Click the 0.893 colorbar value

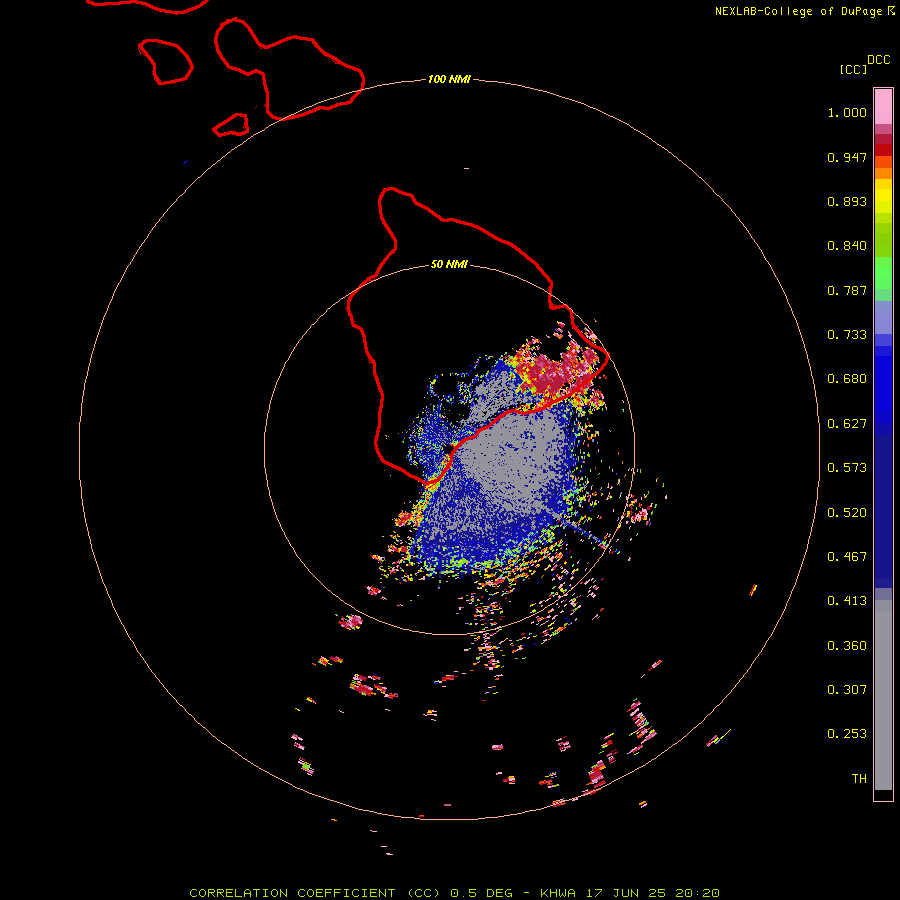coord(847,201)
